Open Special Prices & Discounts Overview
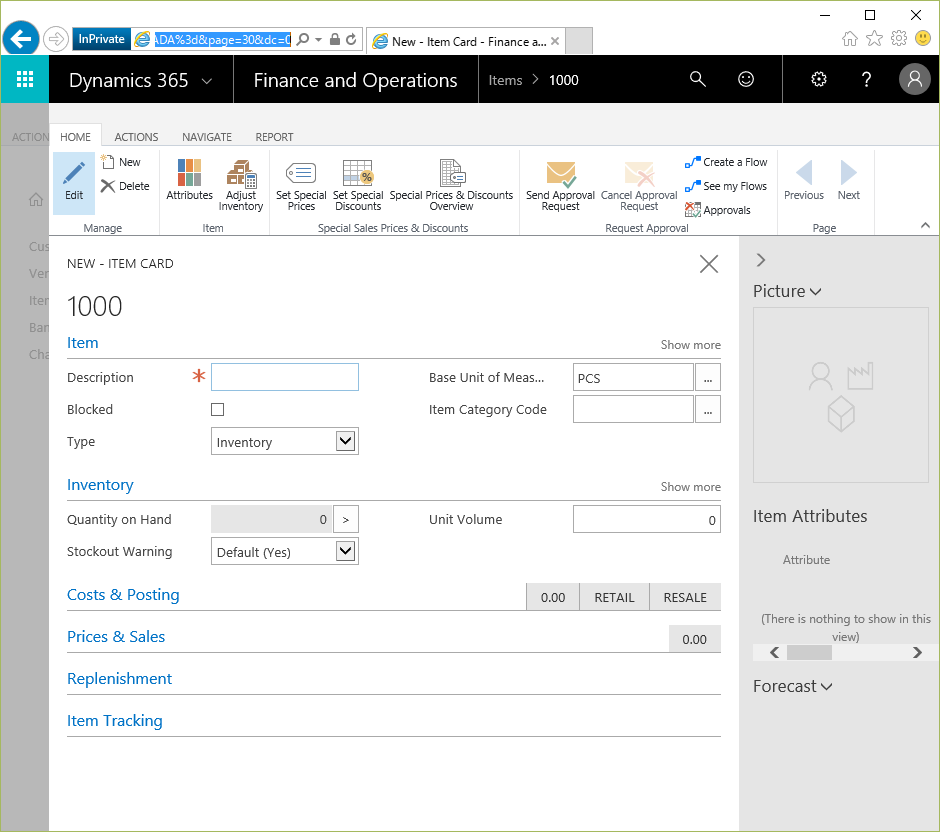Image resolution: width=940 pixels, height=832 pixels. point(451,173)
